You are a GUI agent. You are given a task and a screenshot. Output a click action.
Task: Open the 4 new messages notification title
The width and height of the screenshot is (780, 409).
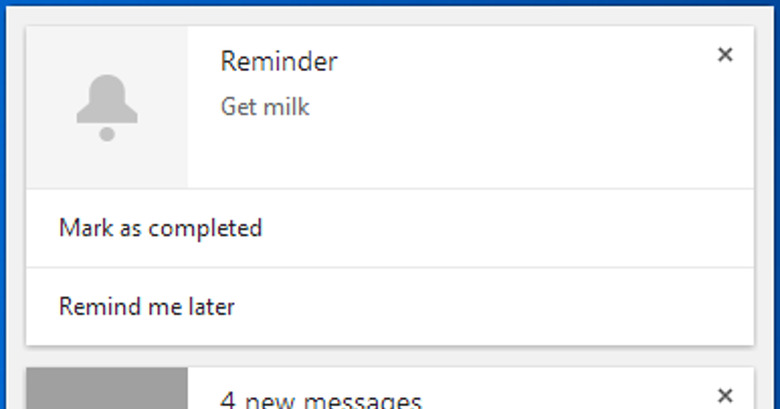tap(321, 401)
